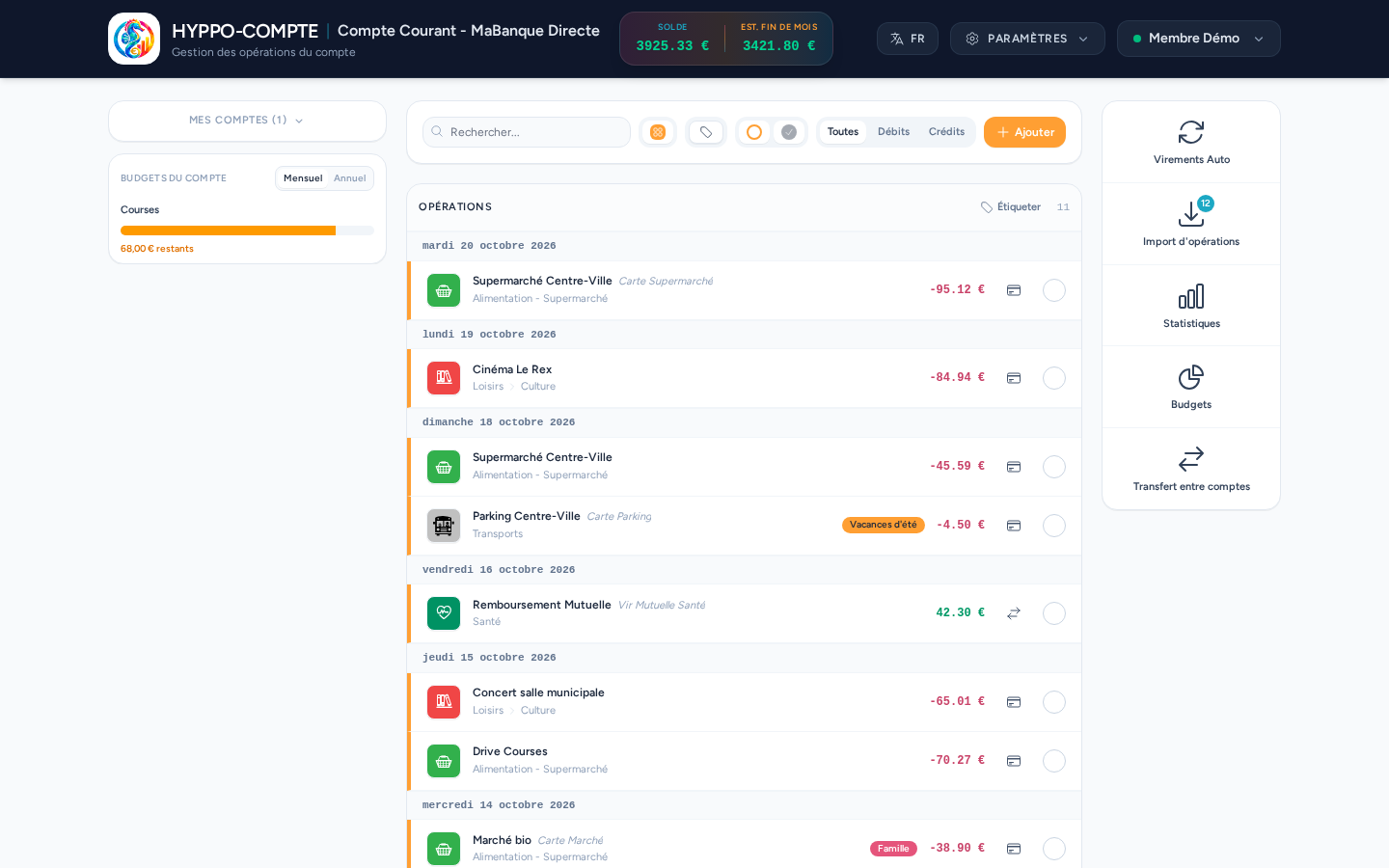
Task: Open the Budgets pie chart icon
Action: [x=1191, y=377]
